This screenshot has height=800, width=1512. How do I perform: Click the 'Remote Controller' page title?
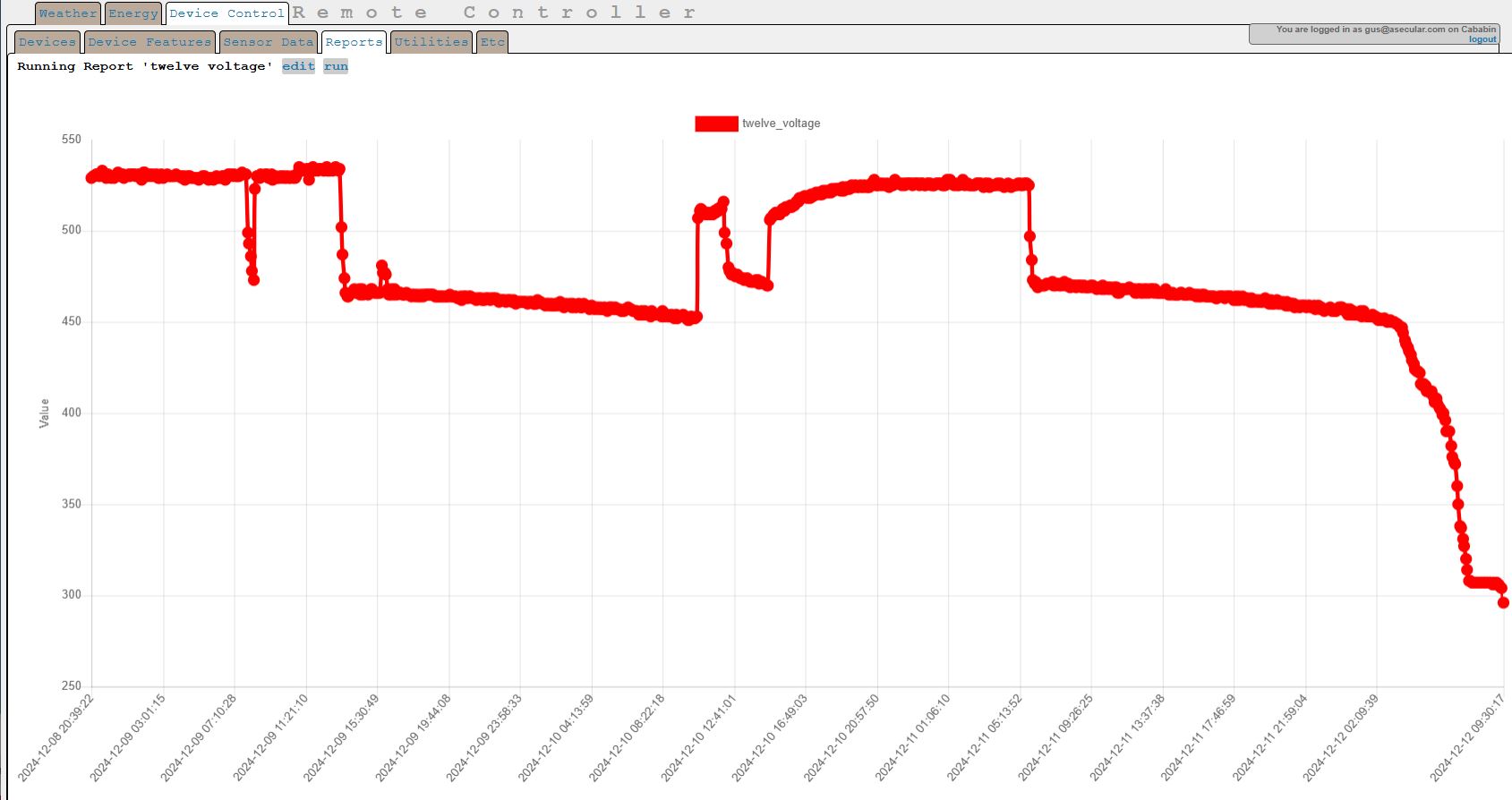point(493,13)
